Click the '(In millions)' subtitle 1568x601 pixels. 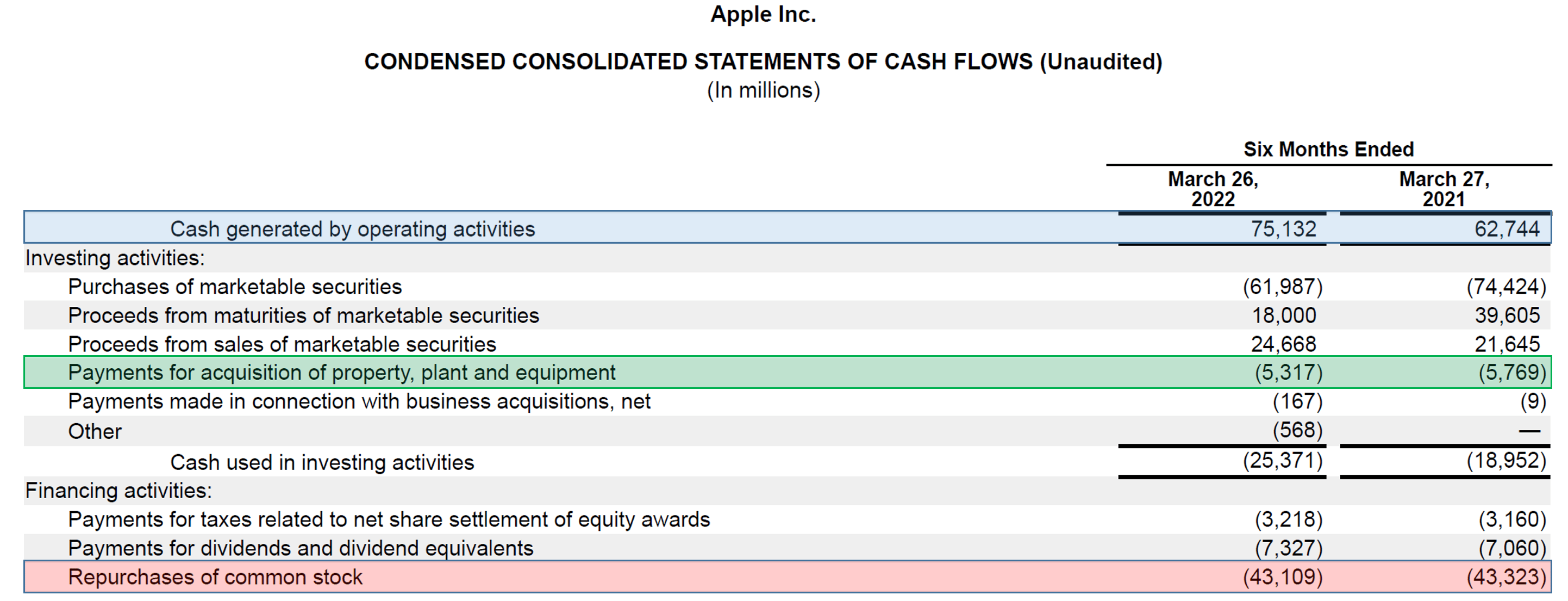[763, 90]
